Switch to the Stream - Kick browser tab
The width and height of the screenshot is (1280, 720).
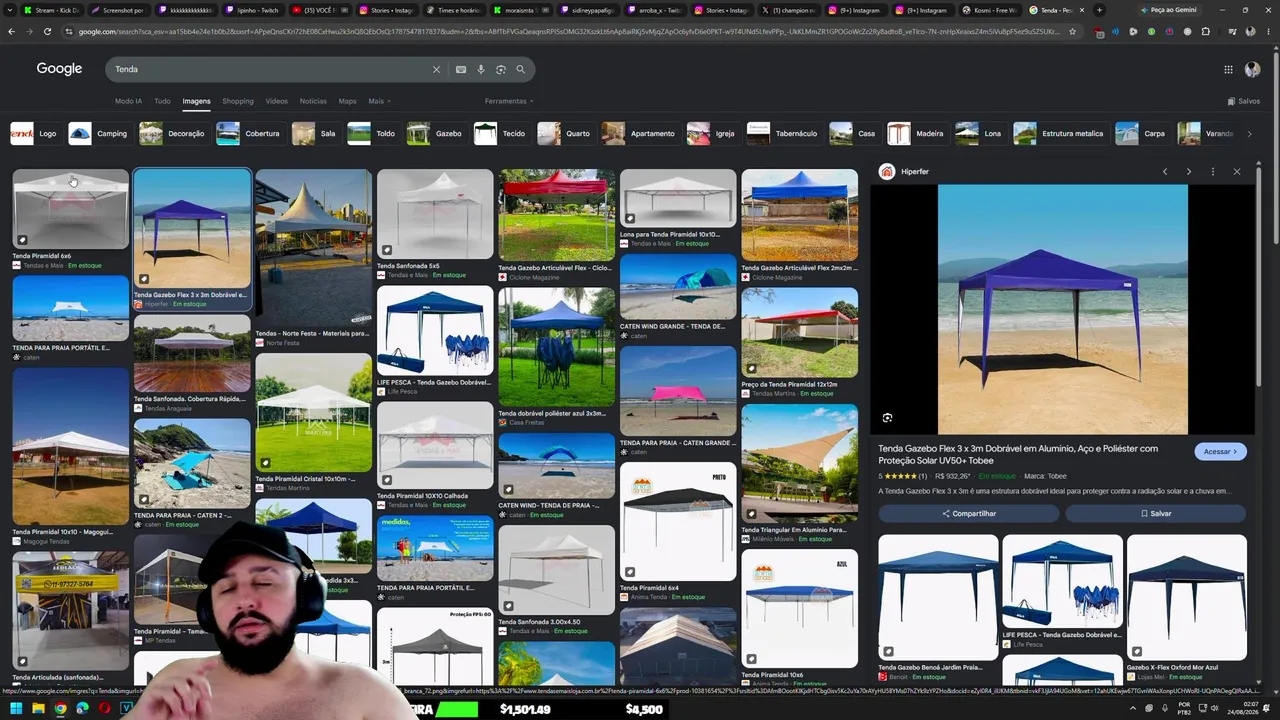click(52, 10)
